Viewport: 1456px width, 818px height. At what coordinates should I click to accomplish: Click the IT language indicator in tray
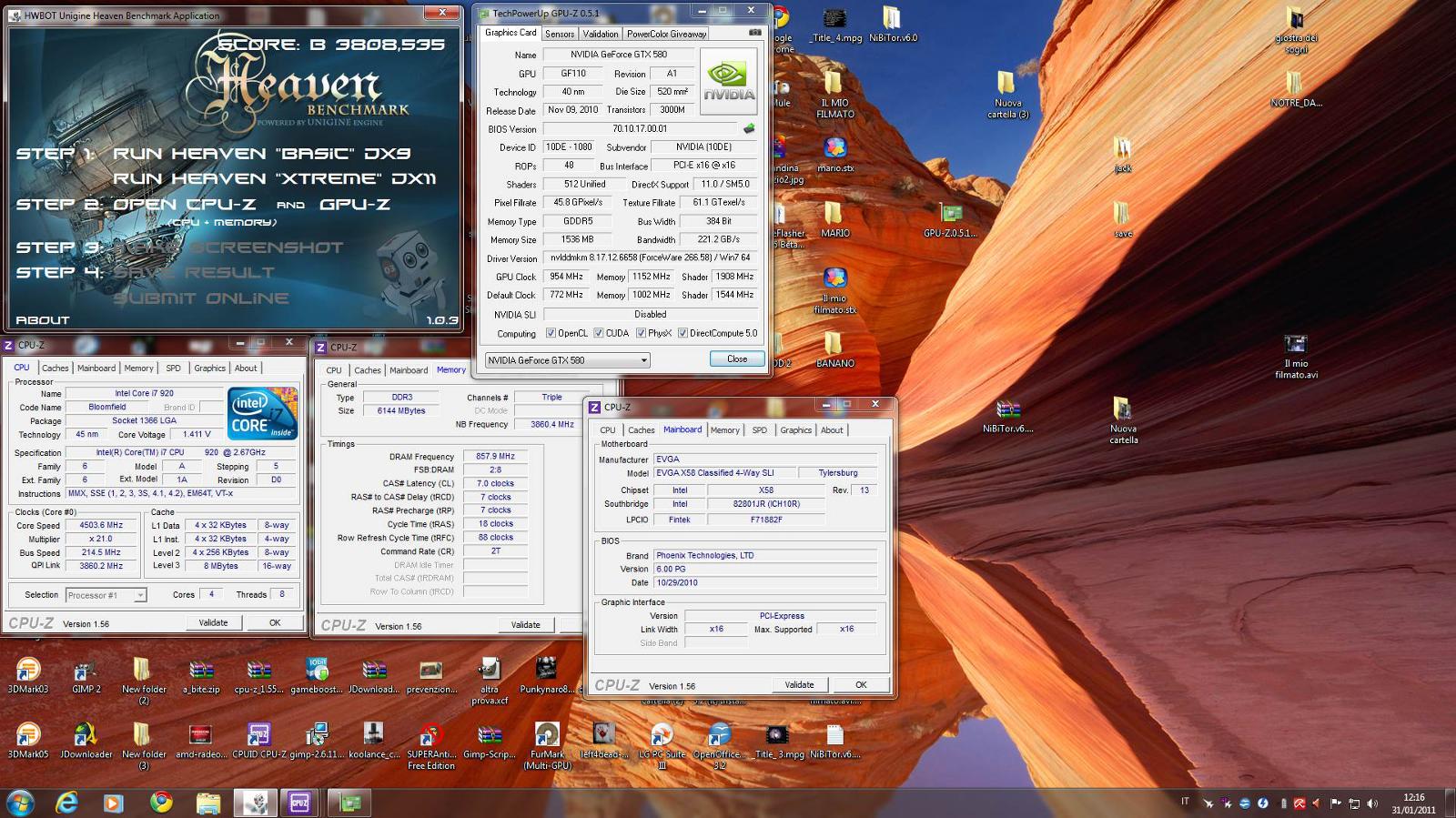point(1185,802)
